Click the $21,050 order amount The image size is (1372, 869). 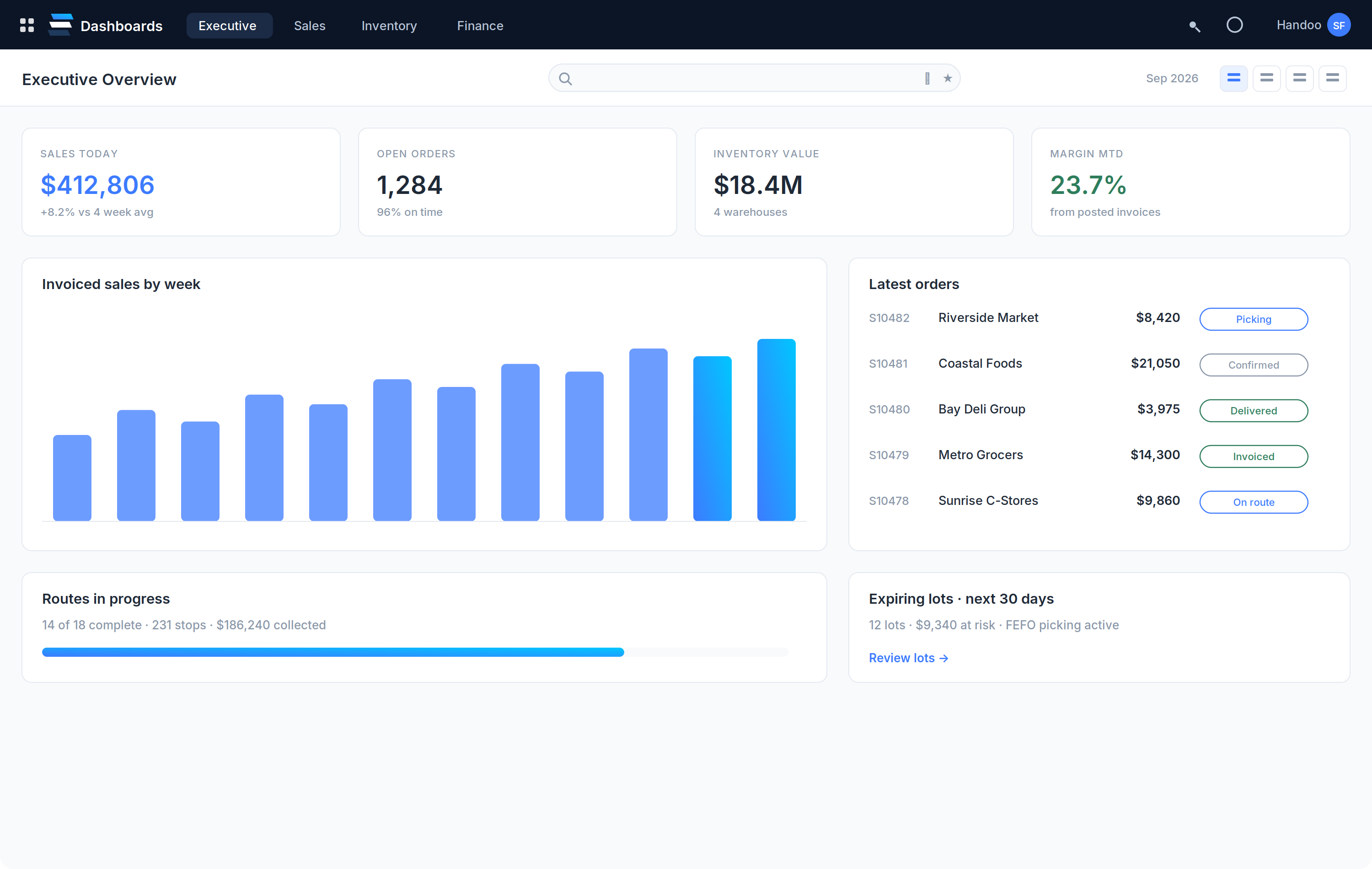pyautogui.click(x=1155, y=364)
